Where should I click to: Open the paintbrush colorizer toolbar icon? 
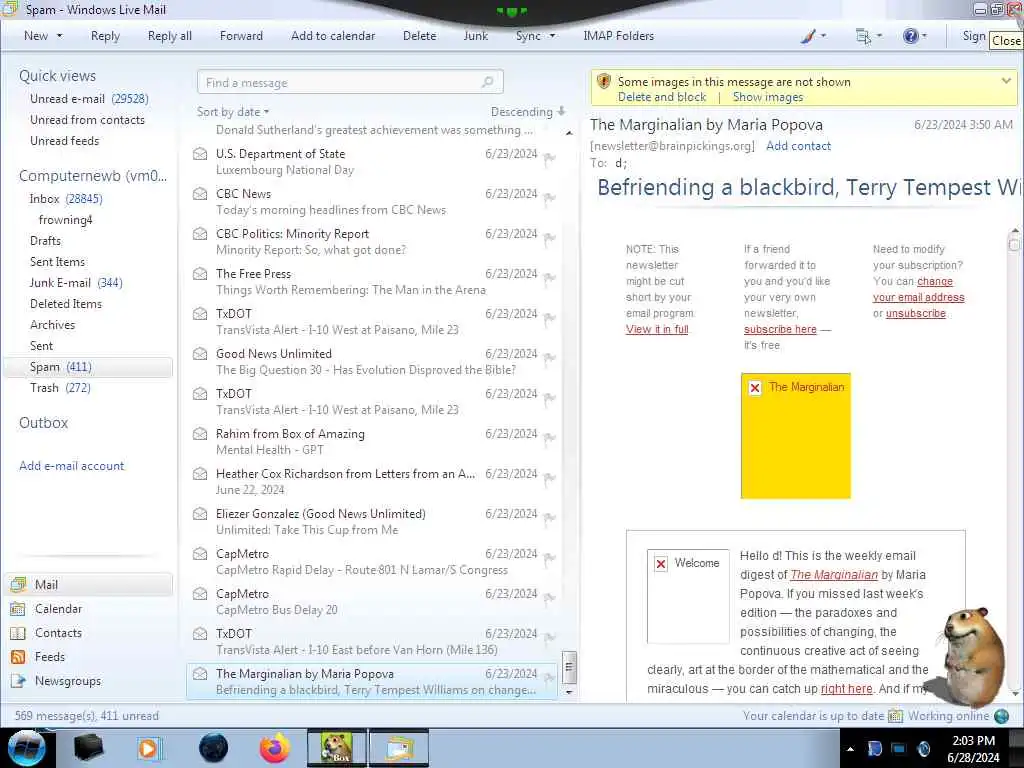tap(808, 36)
